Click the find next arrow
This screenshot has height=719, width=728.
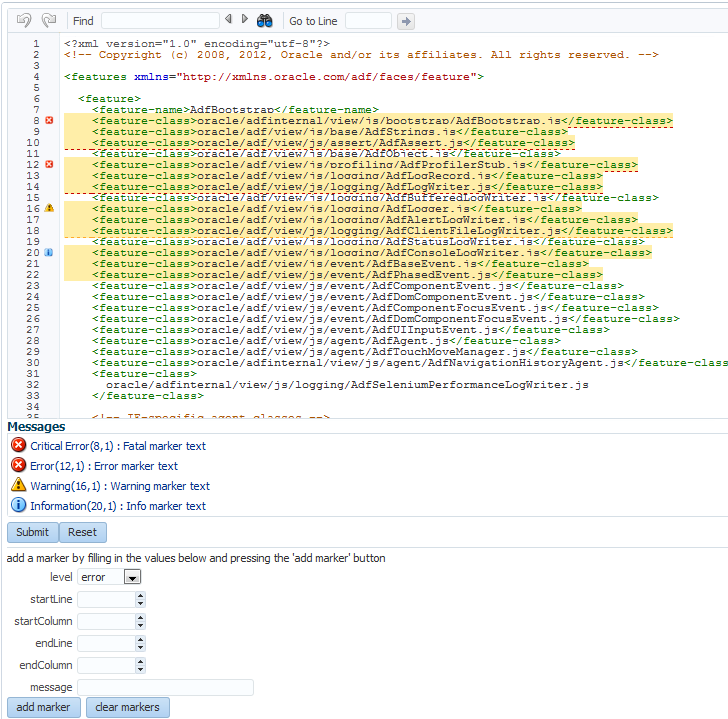245,19
